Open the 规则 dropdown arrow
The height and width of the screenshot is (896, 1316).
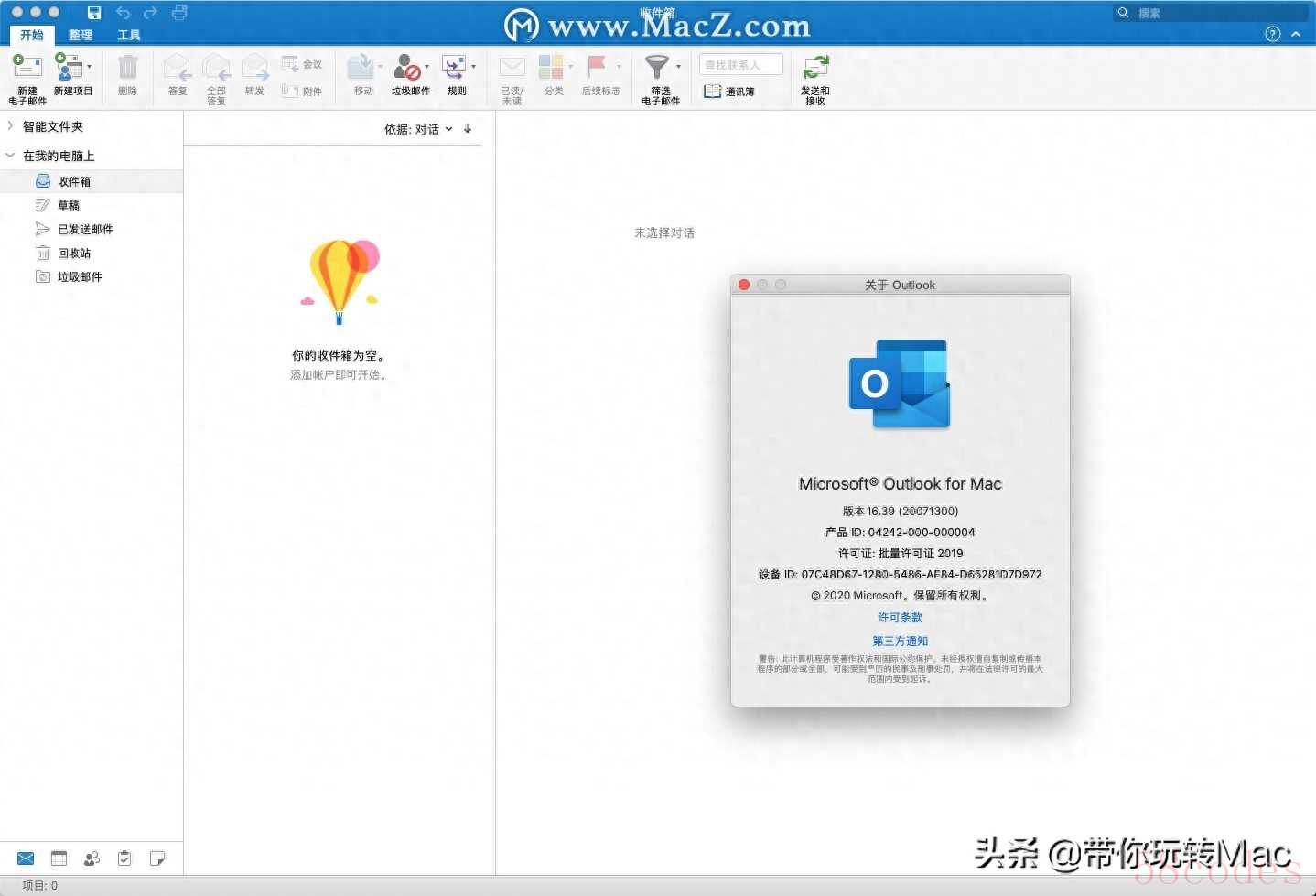click(473, 67)
